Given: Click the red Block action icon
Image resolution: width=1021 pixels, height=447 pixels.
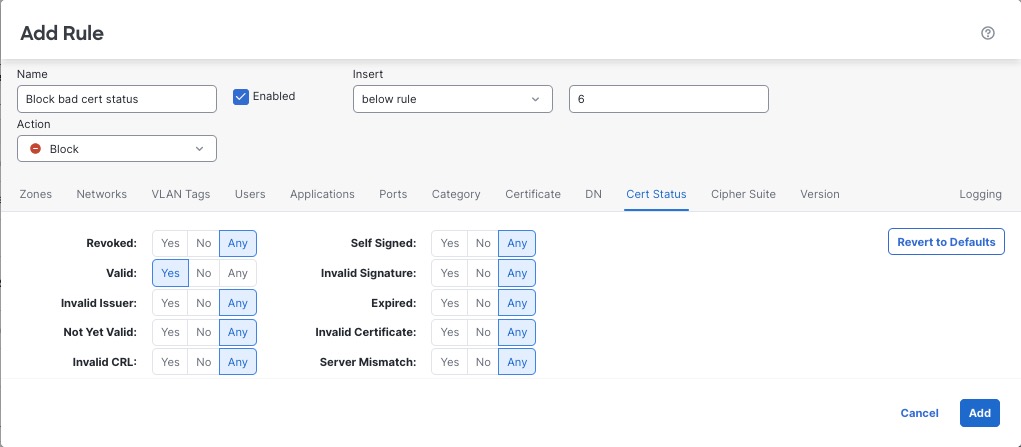Looking at the screenshot, I should pyautogui.click(x=36, y=149).
